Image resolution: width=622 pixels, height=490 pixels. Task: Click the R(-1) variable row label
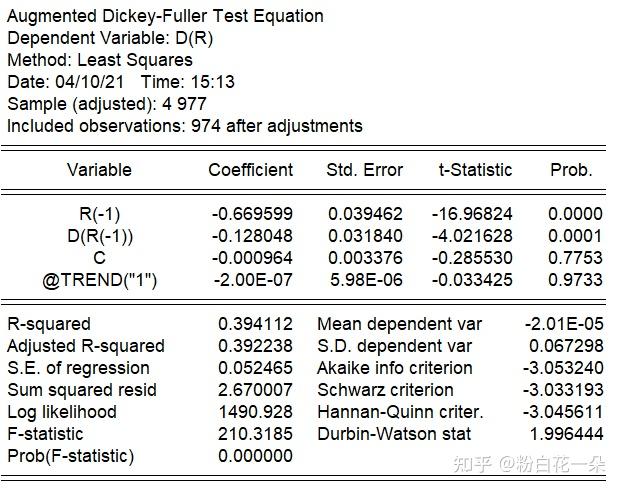click(99, 214)
